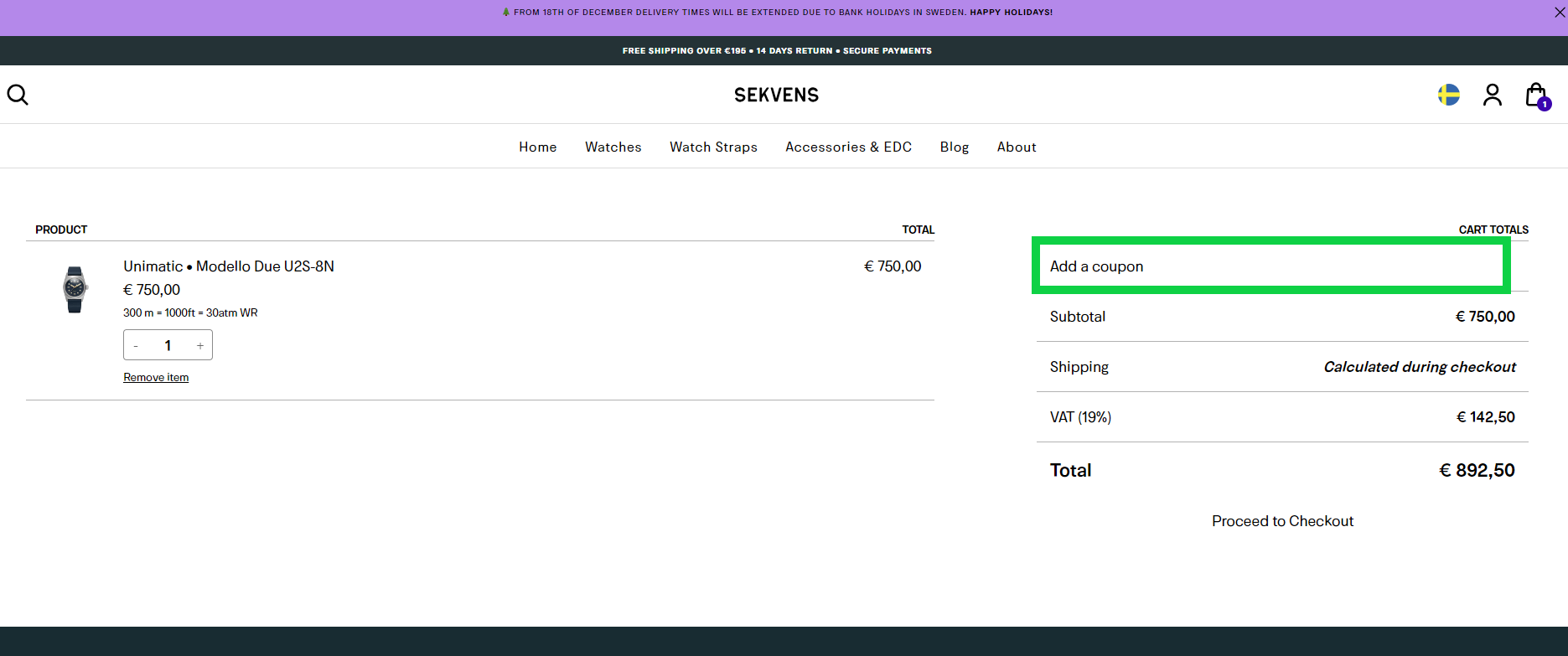Click the quantity input field showing 1
This screenshot has width=1568, height=656.
click(168, 345)
